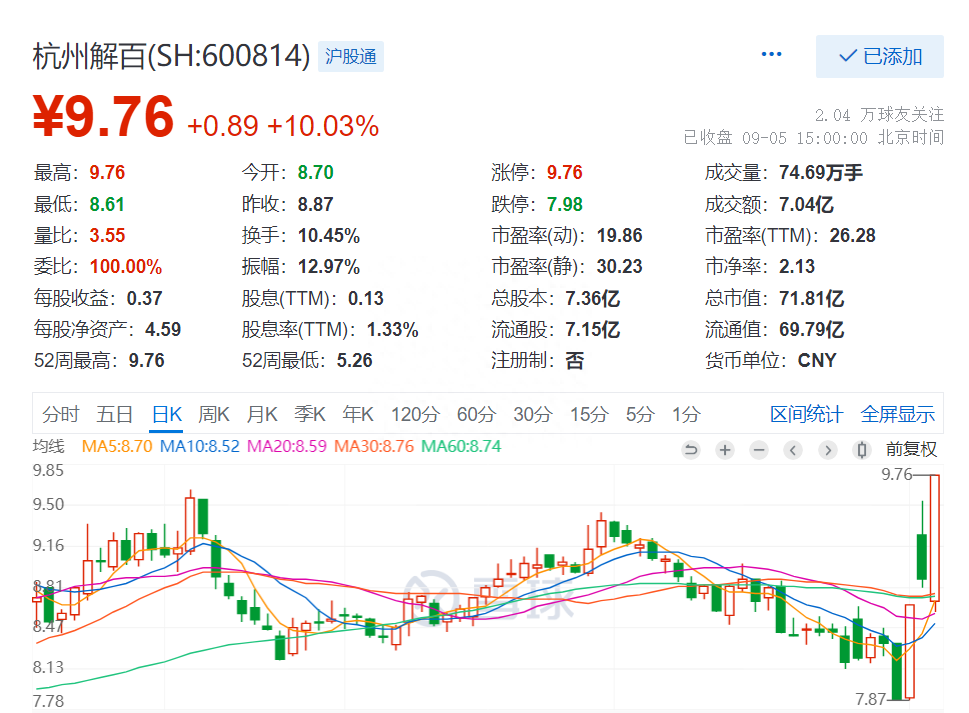The width and height of the screenshot is (969, 713).
Task: Click the 成交量 value 74.69万手
Action: pyautogui.click(x=821, y=172)
